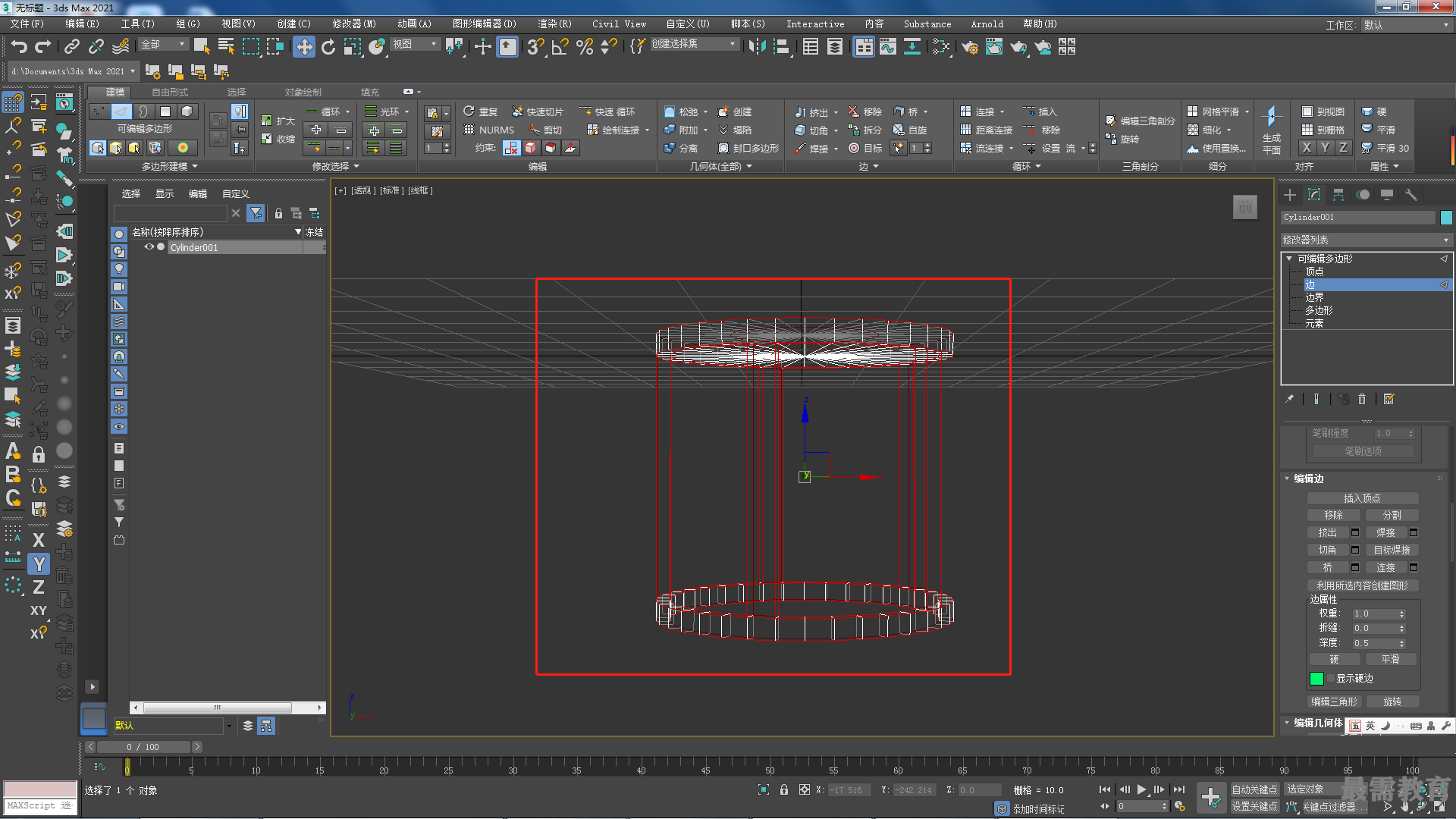Click the 编辑三角形 button

(x=1334, y=701)
